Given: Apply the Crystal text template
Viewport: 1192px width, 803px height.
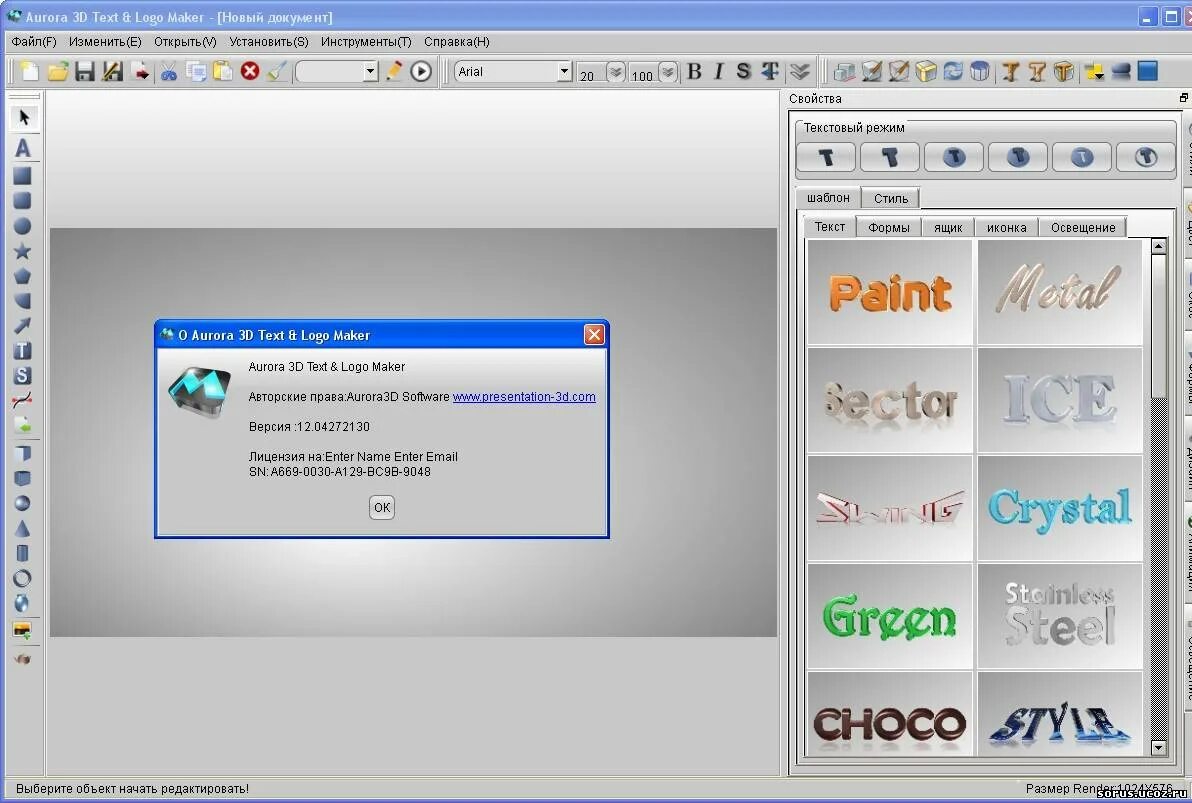Looking at the screenshot, I should tap(1060, 508).
